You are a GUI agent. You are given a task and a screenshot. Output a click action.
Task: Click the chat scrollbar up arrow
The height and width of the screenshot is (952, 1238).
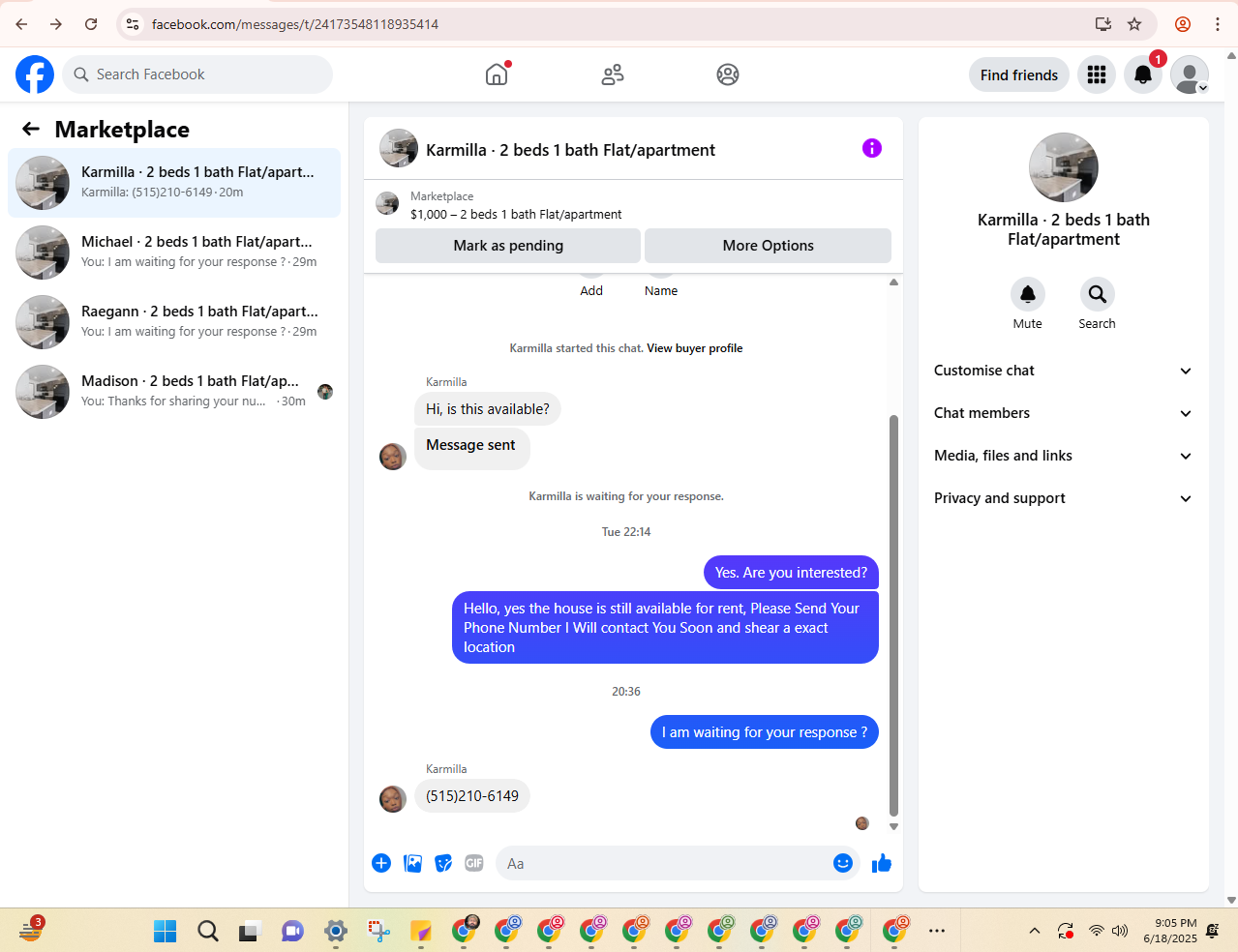[x=893, y=283]
